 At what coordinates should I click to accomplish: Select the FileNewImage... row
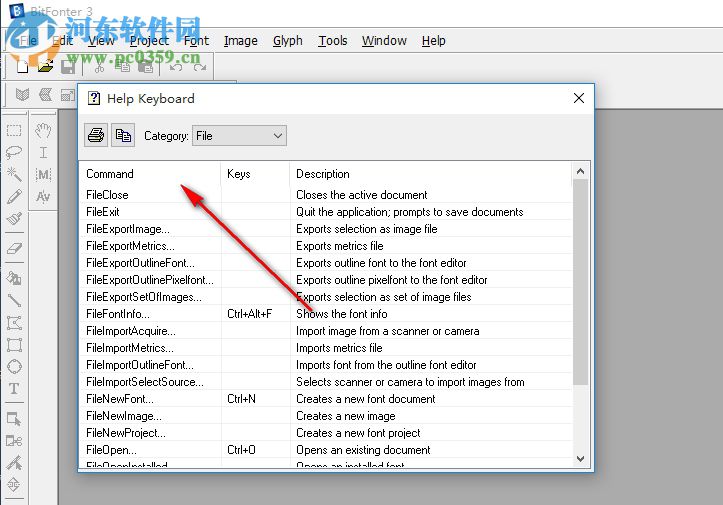click(326, 416)
